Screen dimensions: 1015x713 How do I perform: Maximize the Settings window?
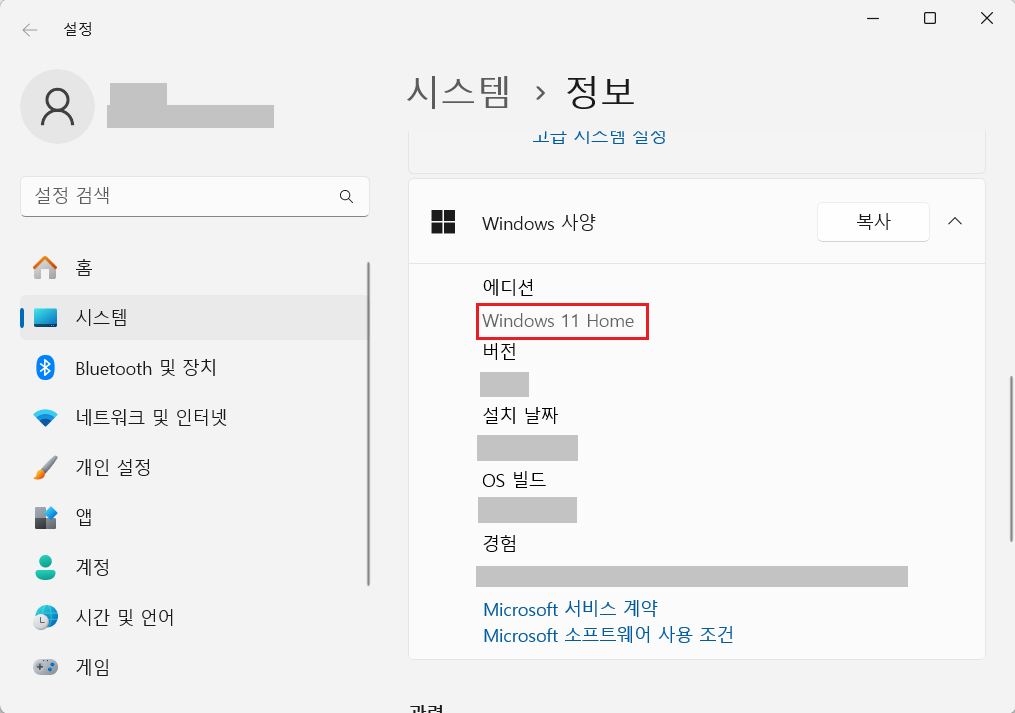tap(930, 18)
